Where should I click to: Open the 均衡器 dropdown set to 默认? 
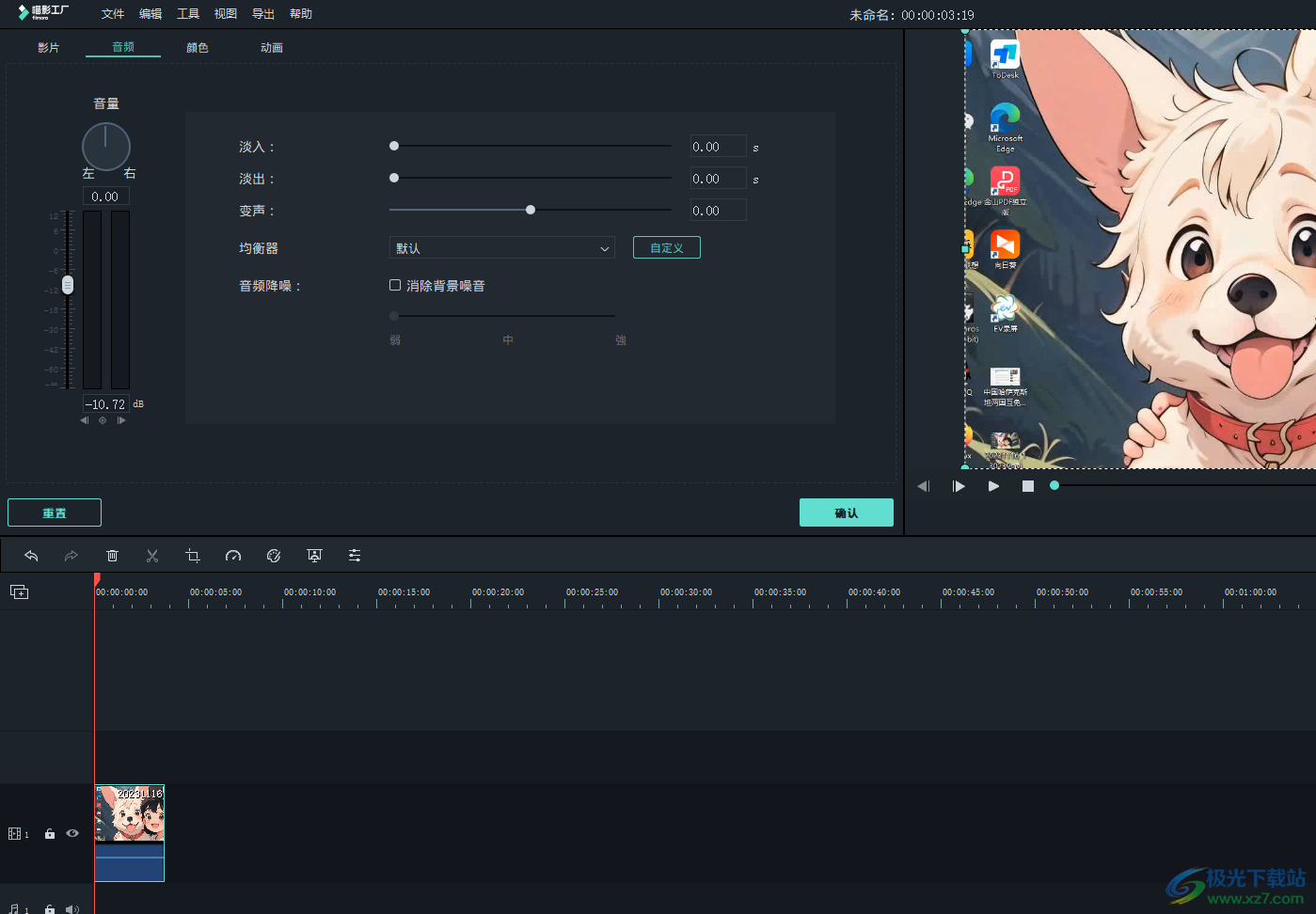click(502, 248)
